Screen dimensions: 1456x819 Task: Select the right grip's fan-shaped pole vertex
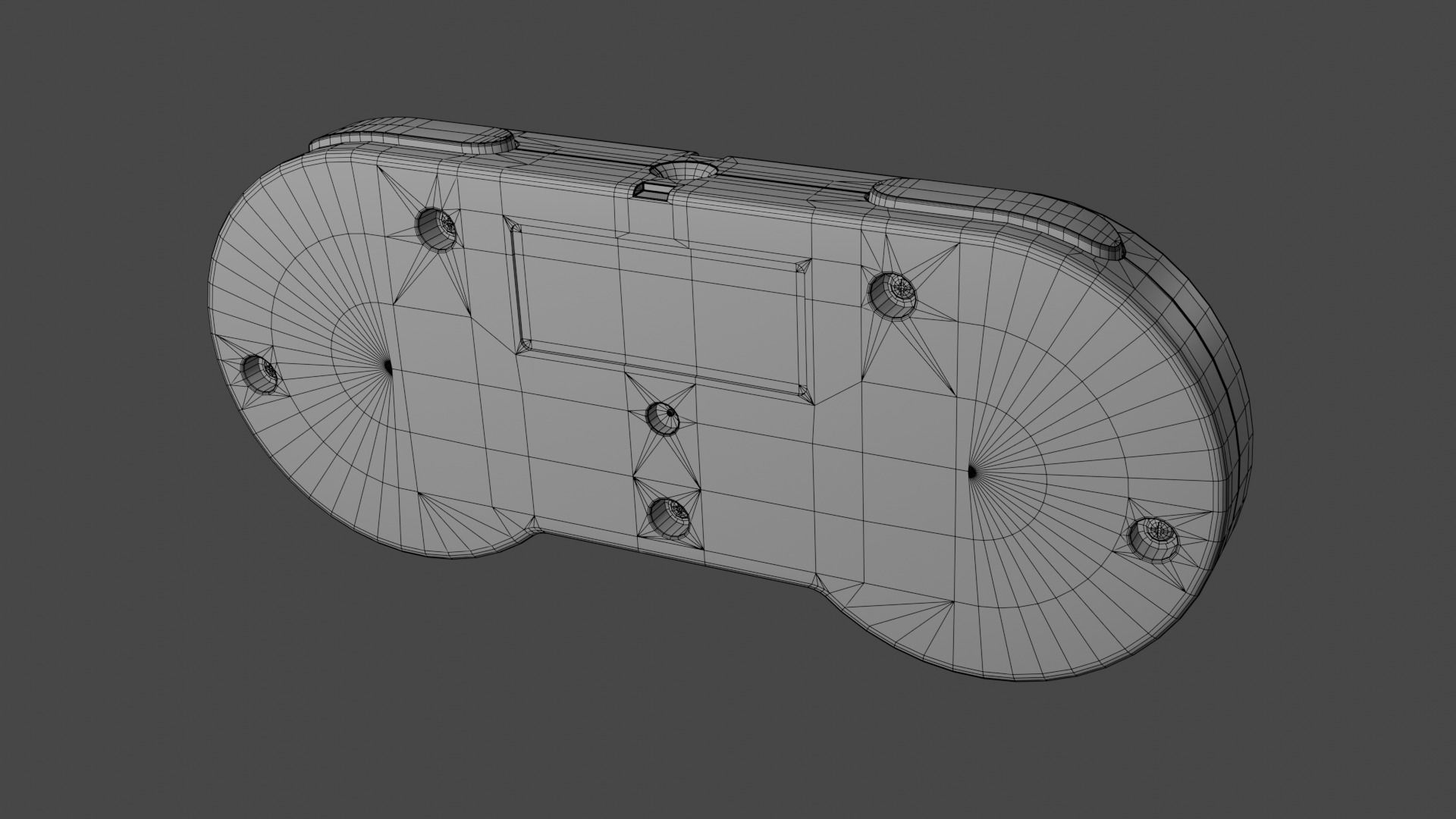click(x=973, y=472)
